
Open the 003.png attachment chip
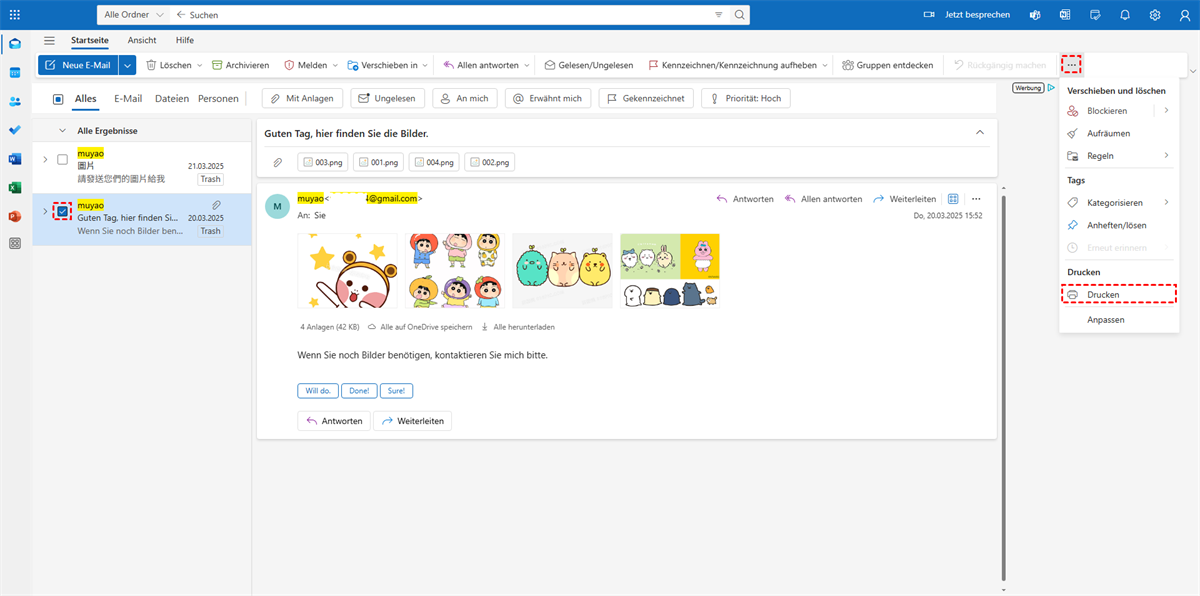(x=323, y=162)
